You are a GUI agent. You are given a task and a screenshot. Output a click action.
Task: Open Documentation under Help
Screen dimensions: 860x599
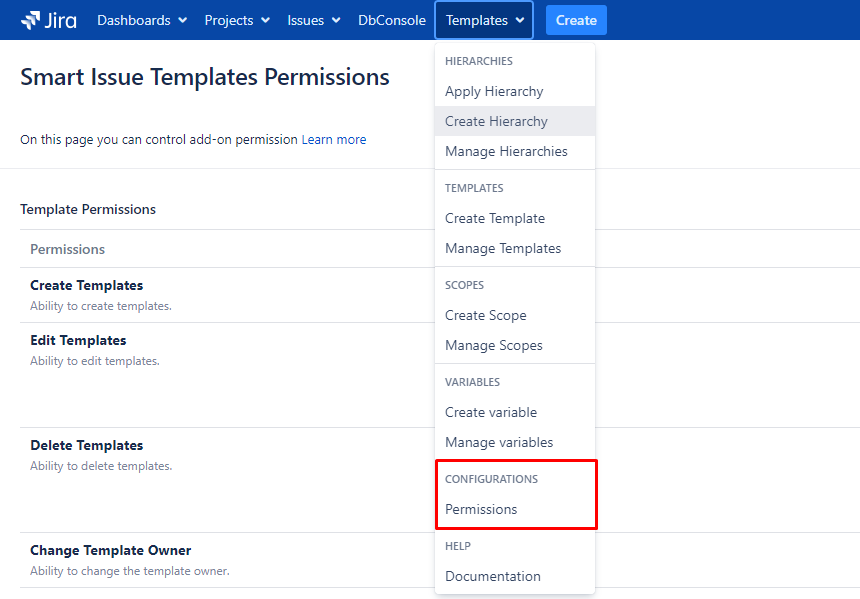pyautogui.click(x=493, y=576)
